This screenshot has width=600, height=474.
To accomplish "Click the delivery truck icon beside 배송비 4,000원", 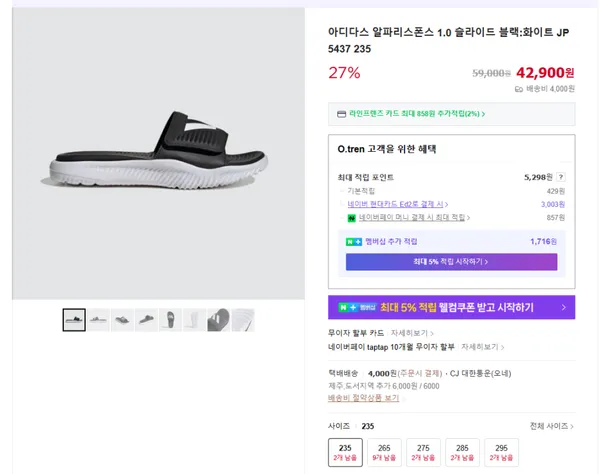I will coord(519,88).
